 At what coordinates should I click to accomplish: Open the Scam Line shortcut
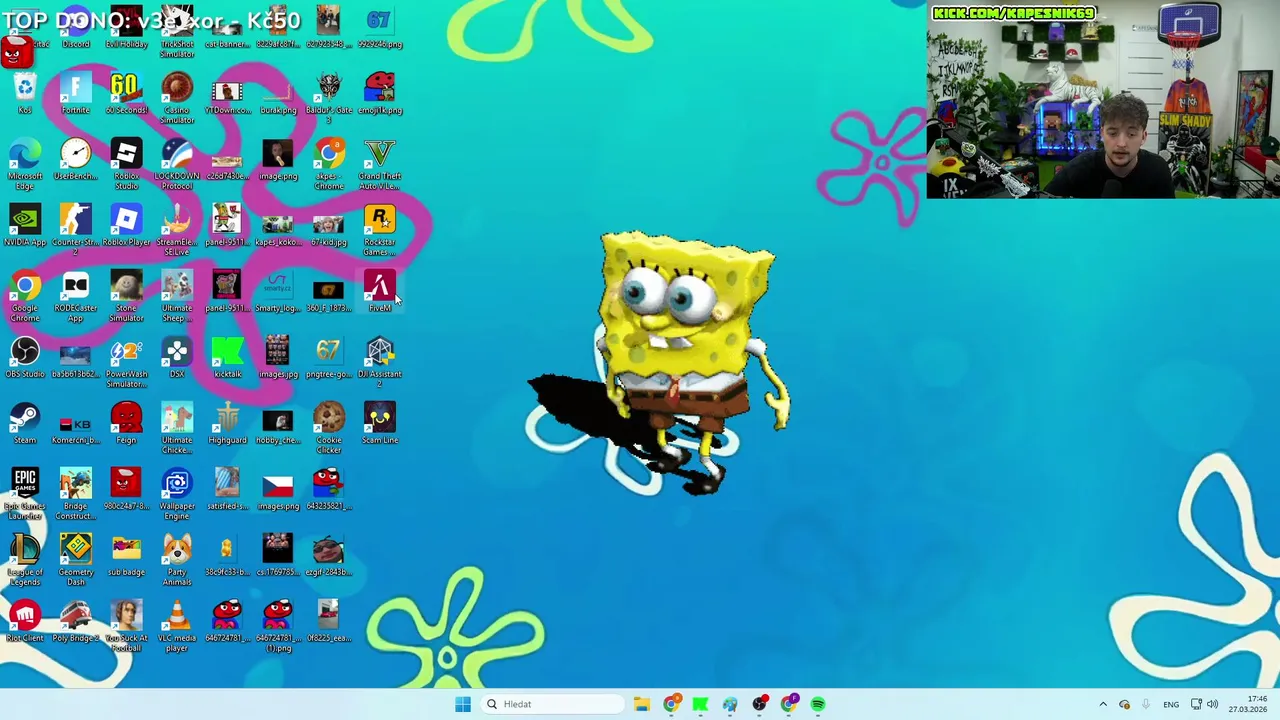tap(380, 423)
